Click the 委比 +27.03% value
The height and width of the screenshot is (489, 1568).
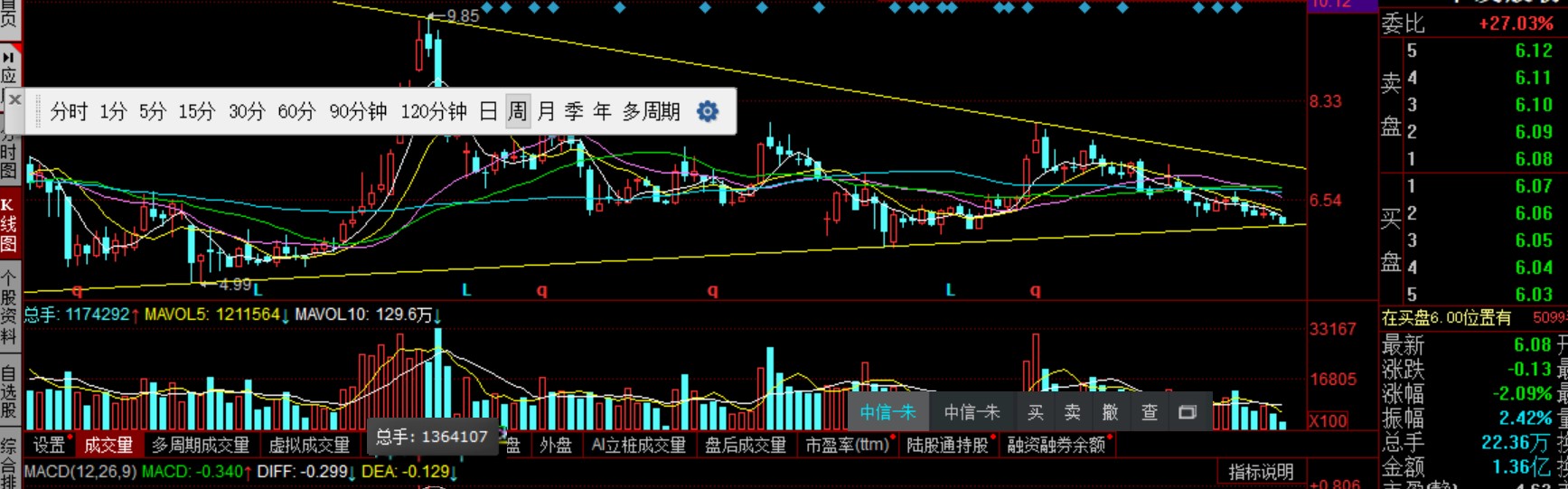pos(1516,24)
